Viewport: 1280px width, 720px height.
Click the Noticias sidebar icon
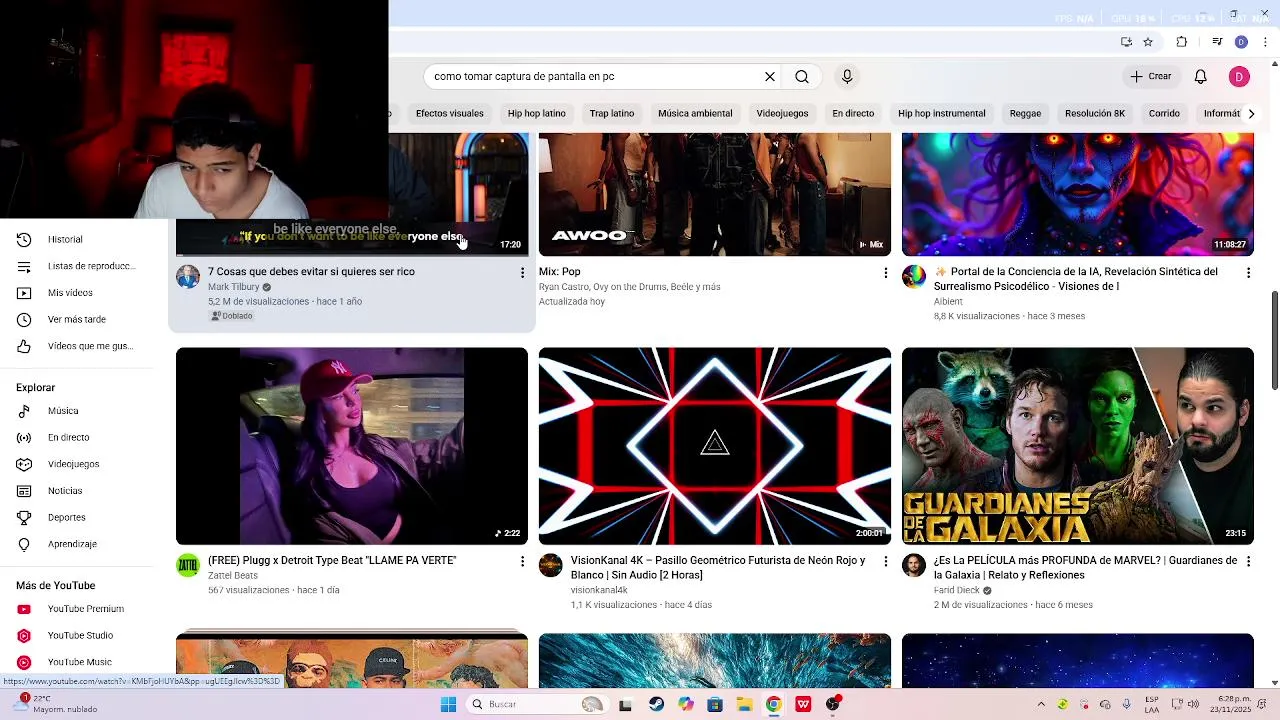25,491
